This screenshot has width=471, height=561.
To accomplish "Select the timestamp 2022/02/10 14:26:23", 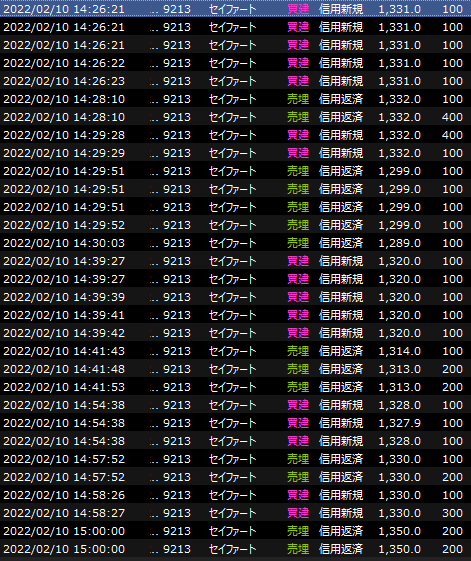I will click(64, 81).
